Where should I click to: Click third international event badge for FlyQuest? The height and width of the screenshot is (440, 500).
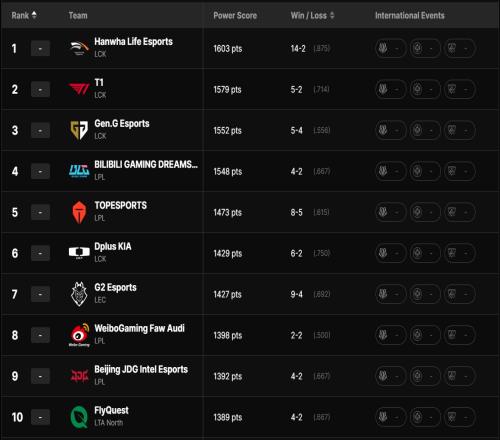[460, 417]
